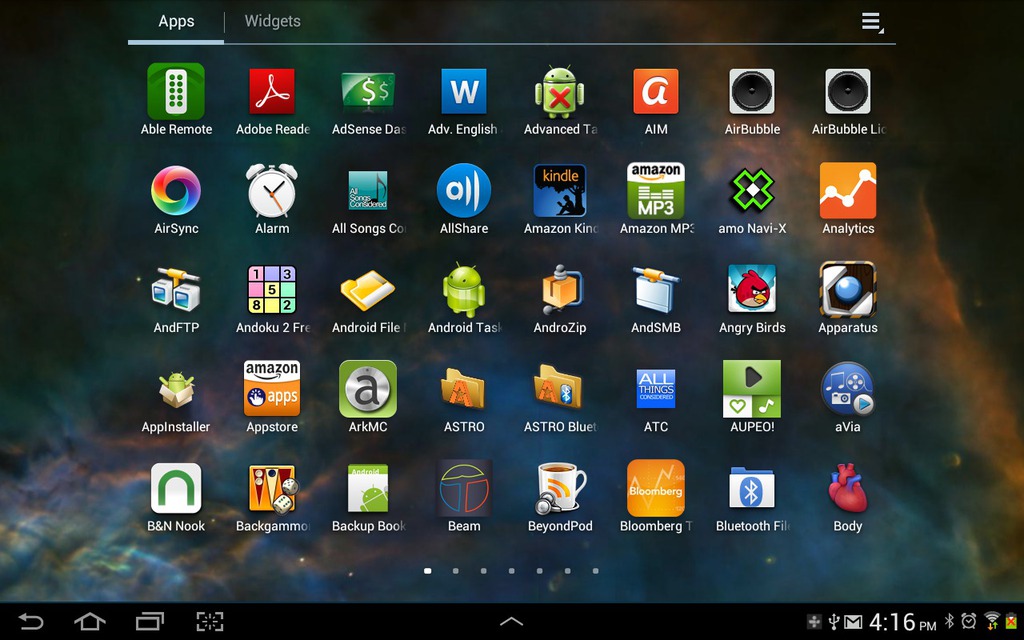Tap the Home navigation button

(90, 621)
